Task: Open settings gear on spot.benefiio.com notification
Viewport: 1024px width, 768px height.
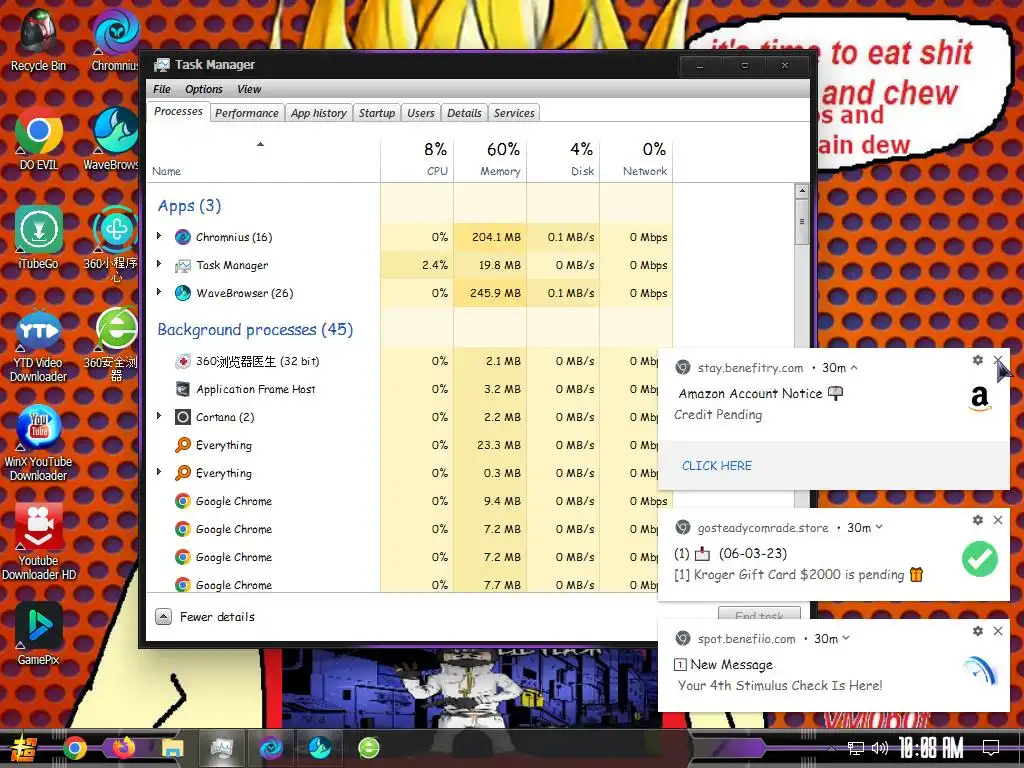Action: (x=978, y=631)
